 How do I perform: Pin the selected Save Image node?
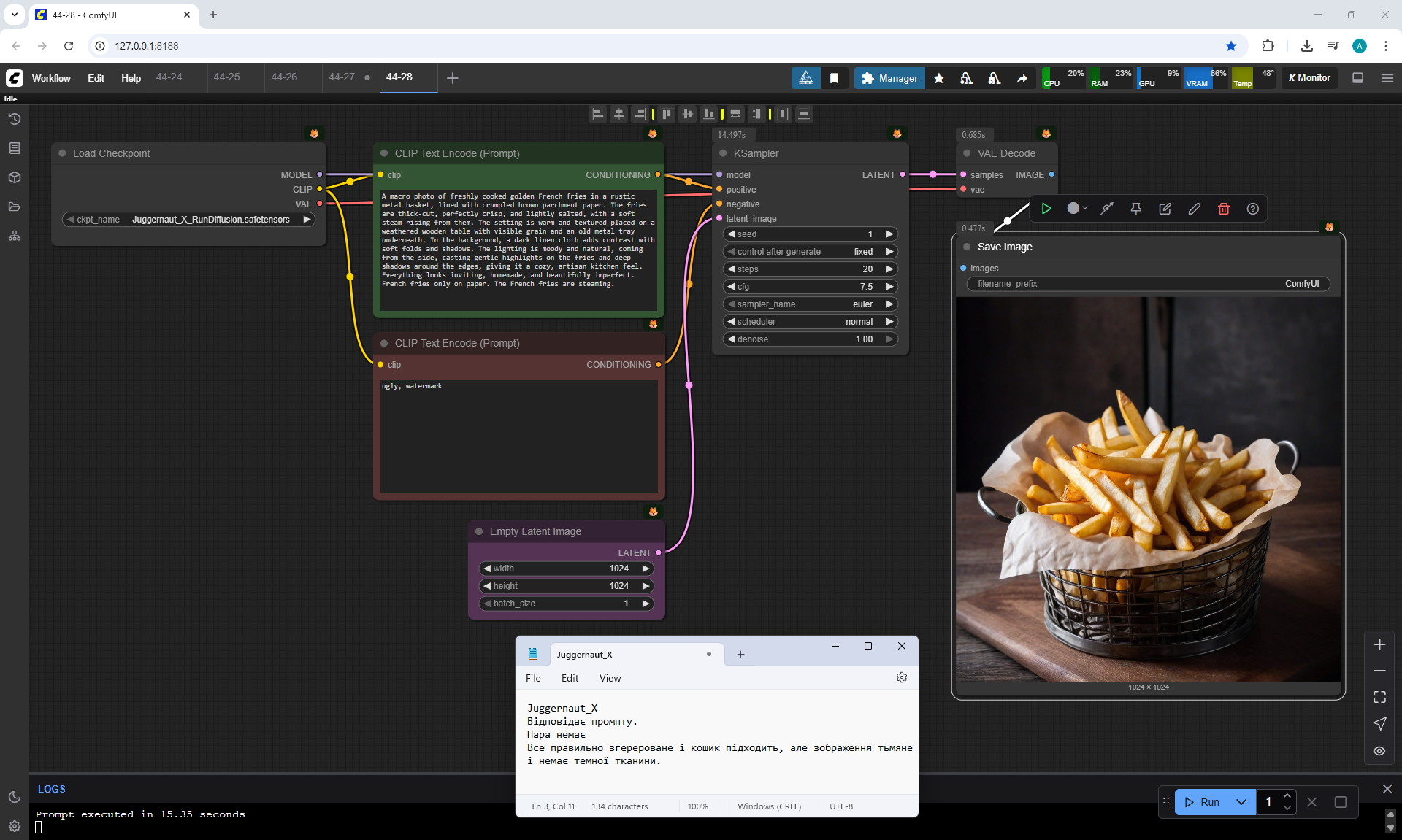[1135, 209]
